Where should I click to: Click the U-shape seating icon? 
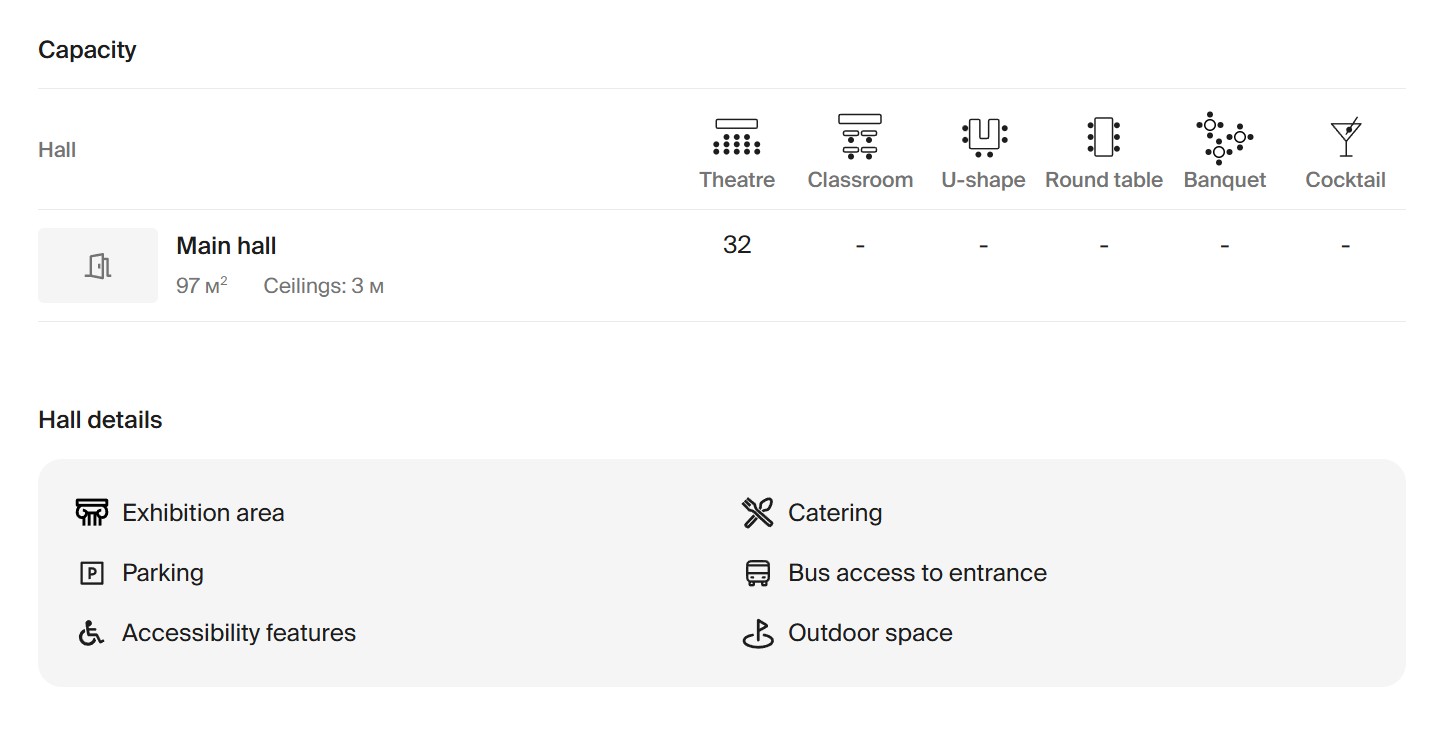click(x=983, y=137)
